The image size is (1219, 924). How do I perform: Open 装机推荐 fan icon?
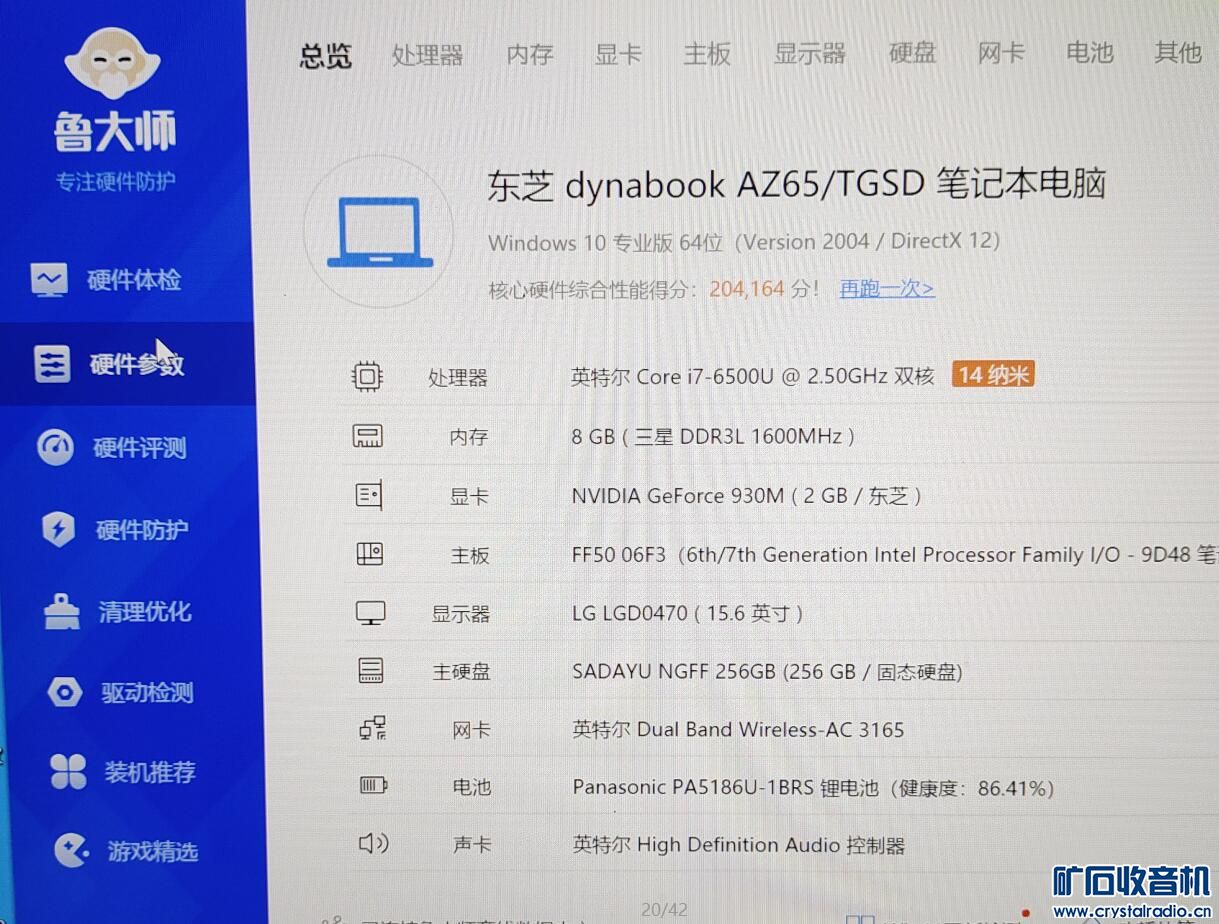pos(68,772)
